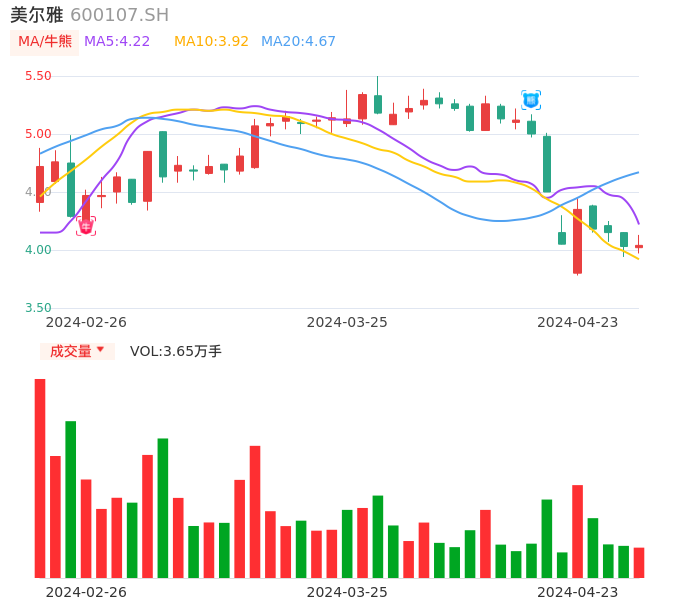The height and width of the screenshot is (606, 686).
Task: Click the stock name 美尔雅
Action: pyautogui.click(x=36, y=15)
